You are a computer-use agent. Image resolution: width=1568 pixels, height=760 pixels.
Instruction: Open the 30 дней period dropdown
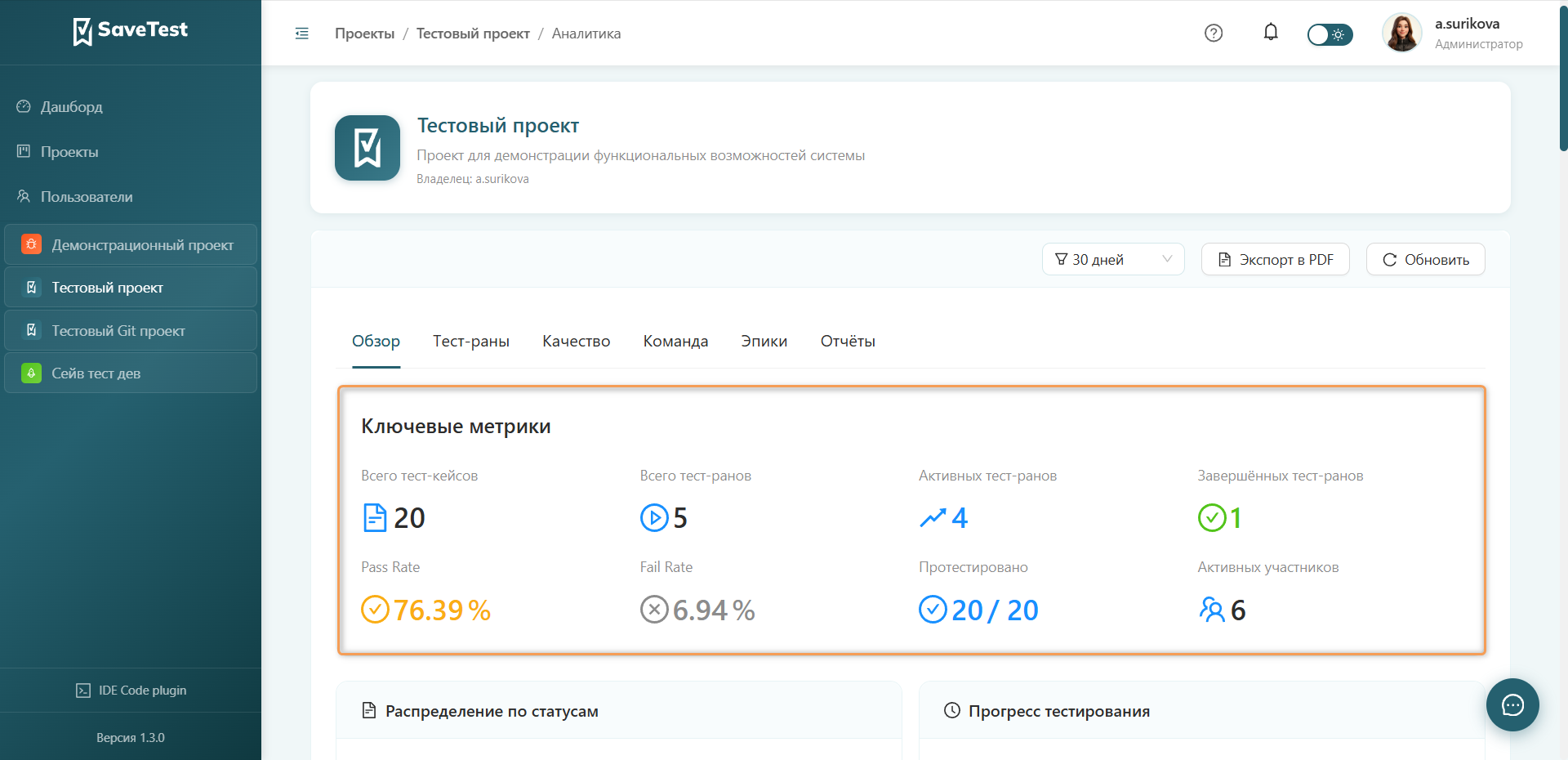point(1113,259)
